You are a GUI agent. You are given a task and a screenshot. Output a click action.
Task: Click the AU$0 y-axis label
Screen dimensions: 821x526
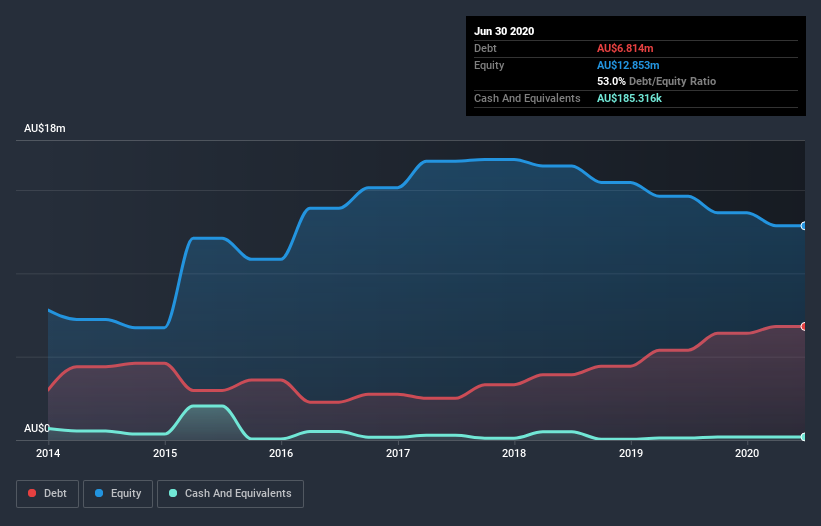(37, 428)
